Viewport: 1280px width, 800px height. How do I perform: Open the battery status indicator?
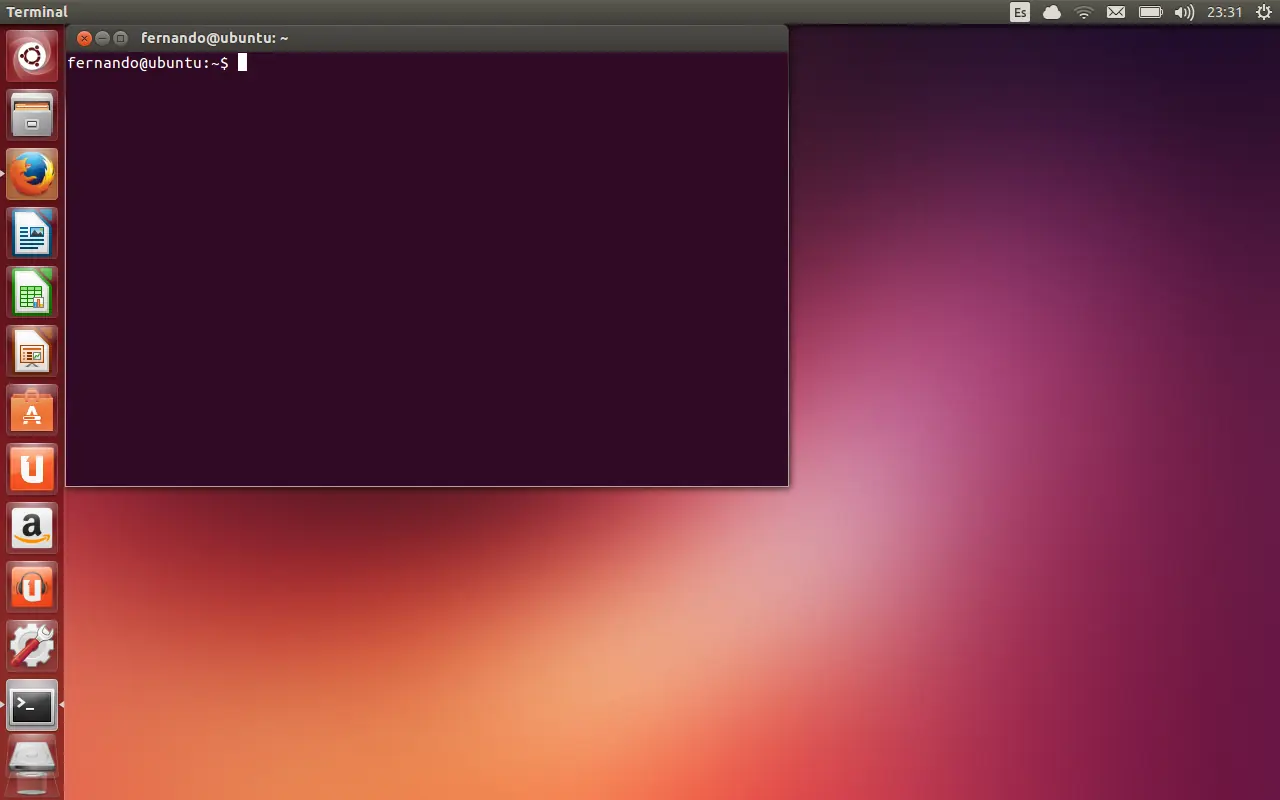pyautogui.click(x=1151, y=12)
